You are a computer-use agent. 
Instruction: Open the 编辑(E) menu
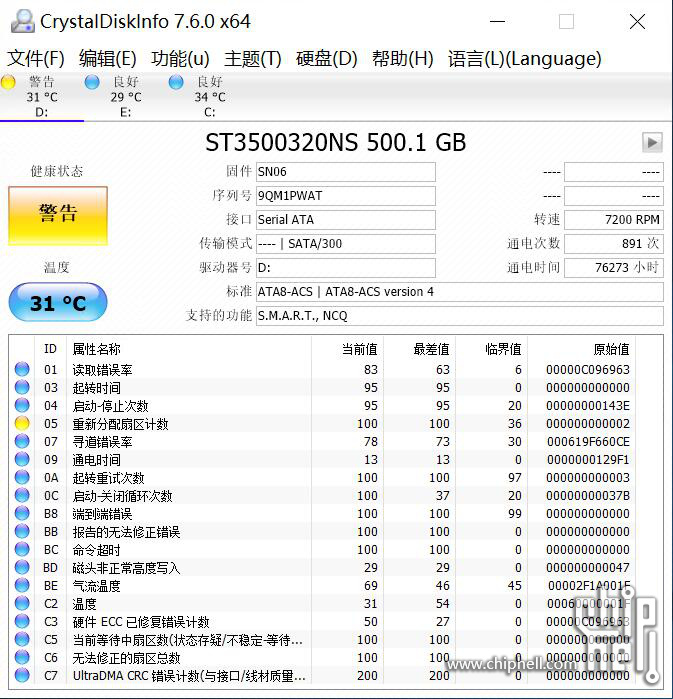(x=107, y=58)
